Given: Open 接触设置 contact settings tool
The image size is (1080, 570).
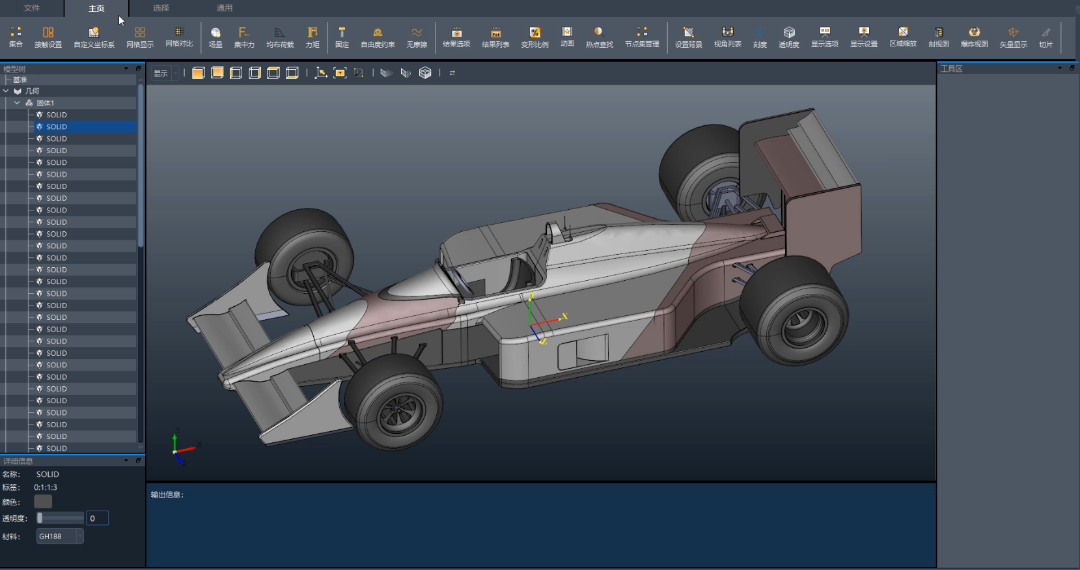Looking at the screenshot, I should (48, 37).
